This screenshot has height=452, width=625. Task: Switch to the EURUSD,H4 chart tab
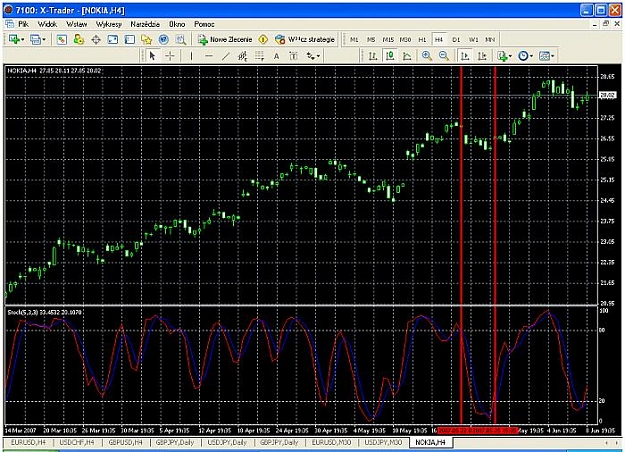click(x=28, y=442)
